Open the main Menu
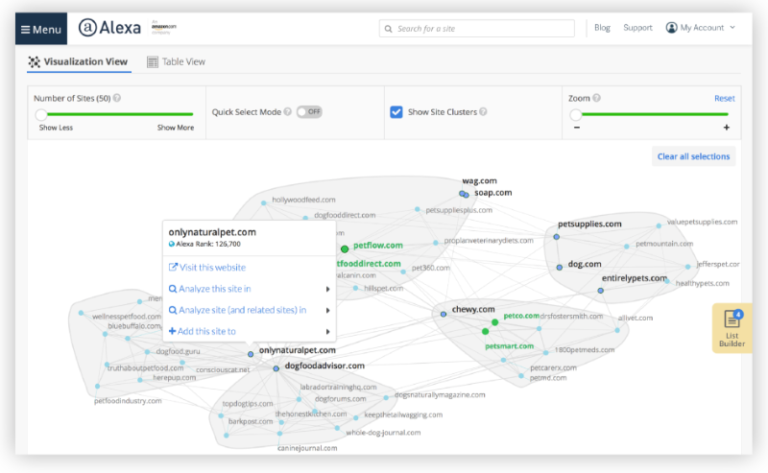The image size is (768, 473). coord(41,29)
